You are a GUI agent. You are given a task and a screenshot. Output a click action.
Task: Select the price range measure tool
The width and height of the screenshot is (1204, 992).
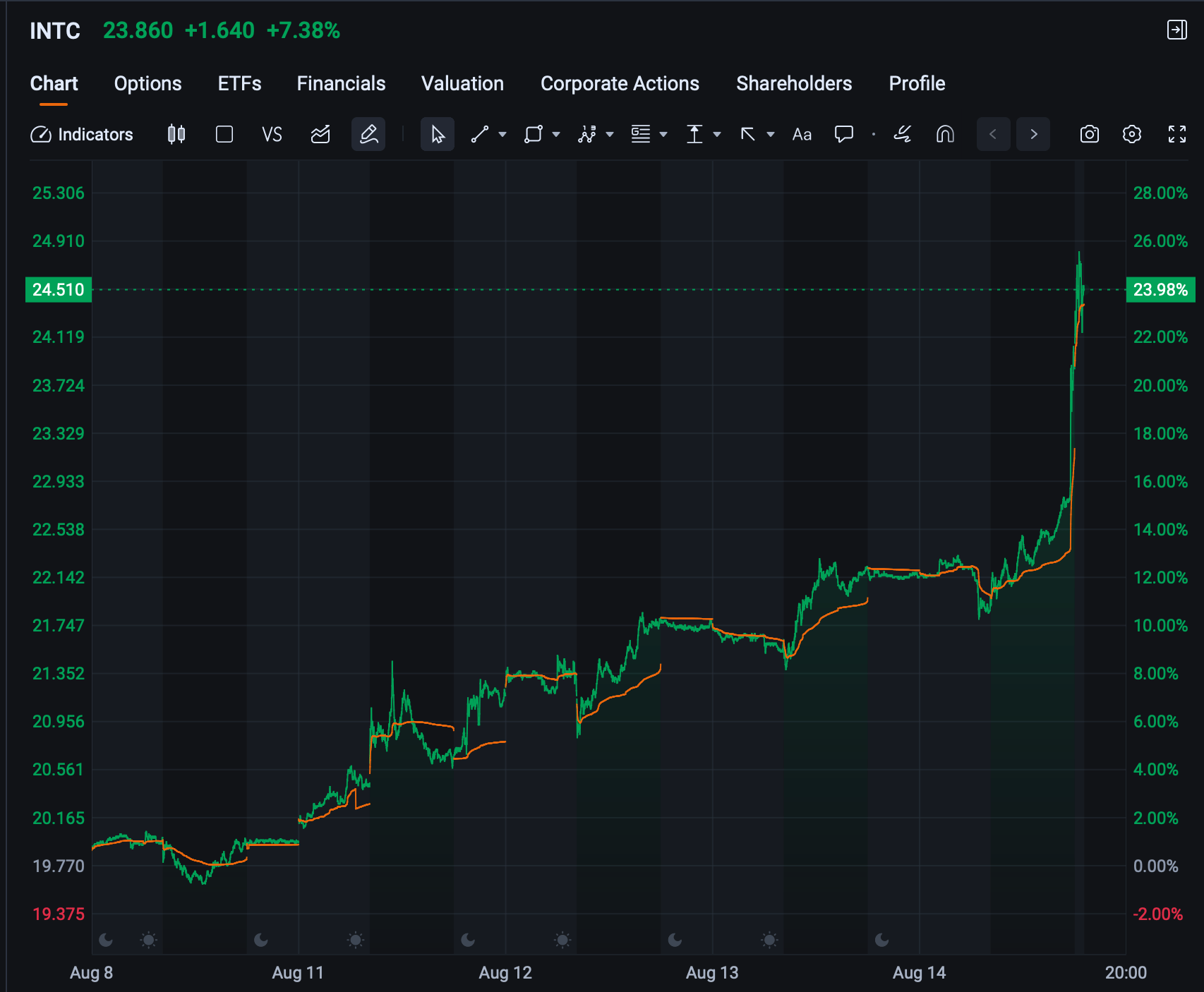[x=694, y=134]
